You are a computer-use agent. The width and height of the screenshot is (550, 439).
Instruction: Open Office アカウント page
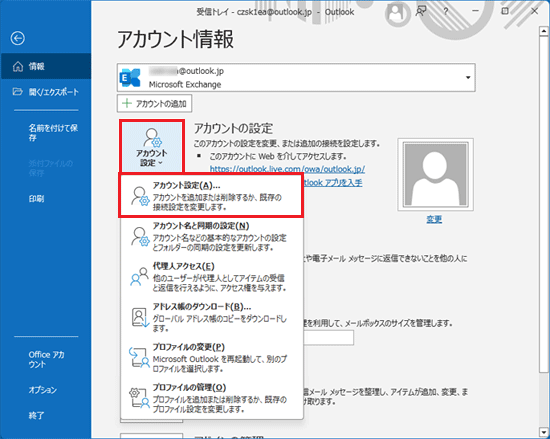[x=46, y=359]
